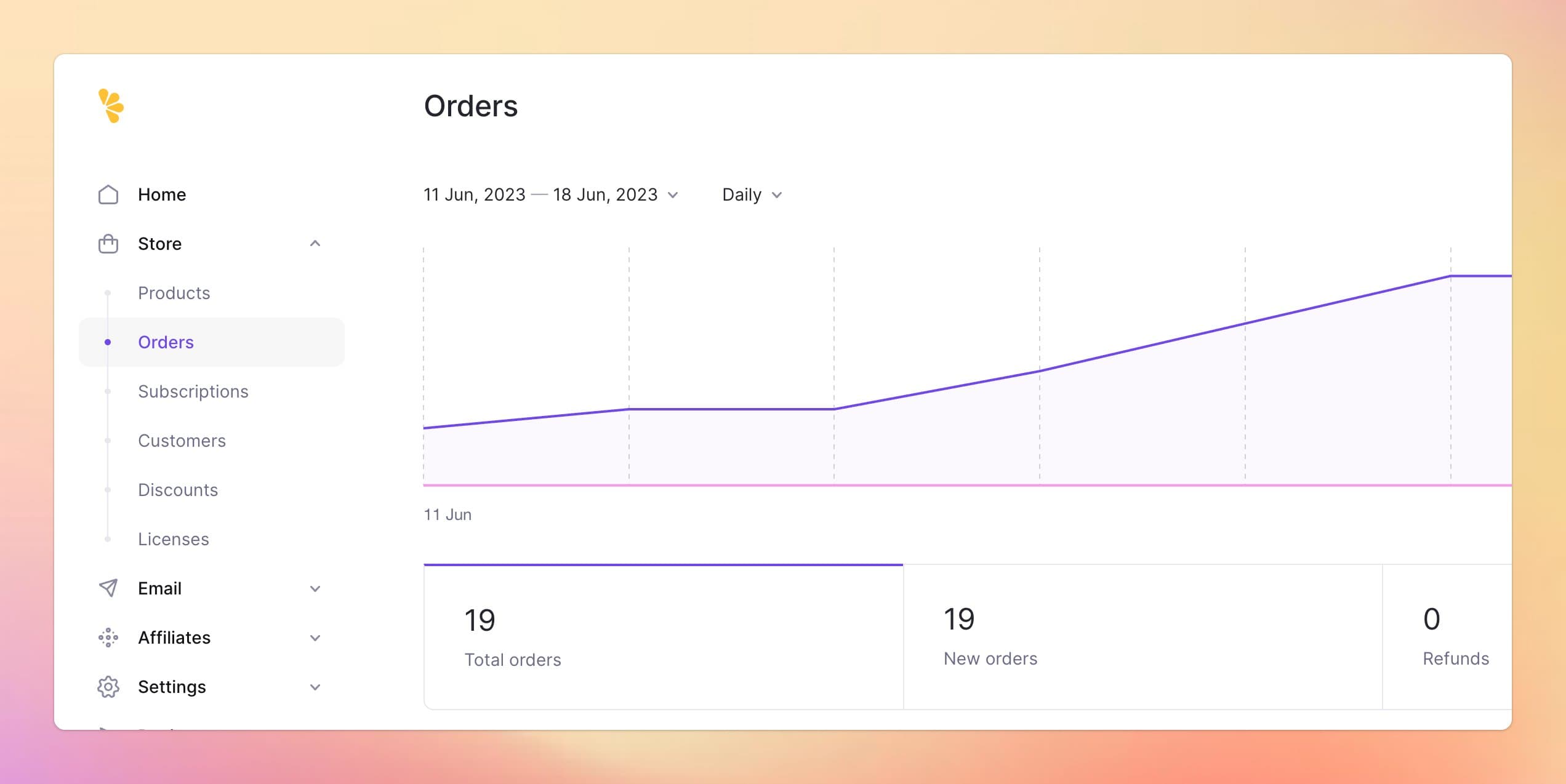Open the date range dropdown

[x=550, y=194]
